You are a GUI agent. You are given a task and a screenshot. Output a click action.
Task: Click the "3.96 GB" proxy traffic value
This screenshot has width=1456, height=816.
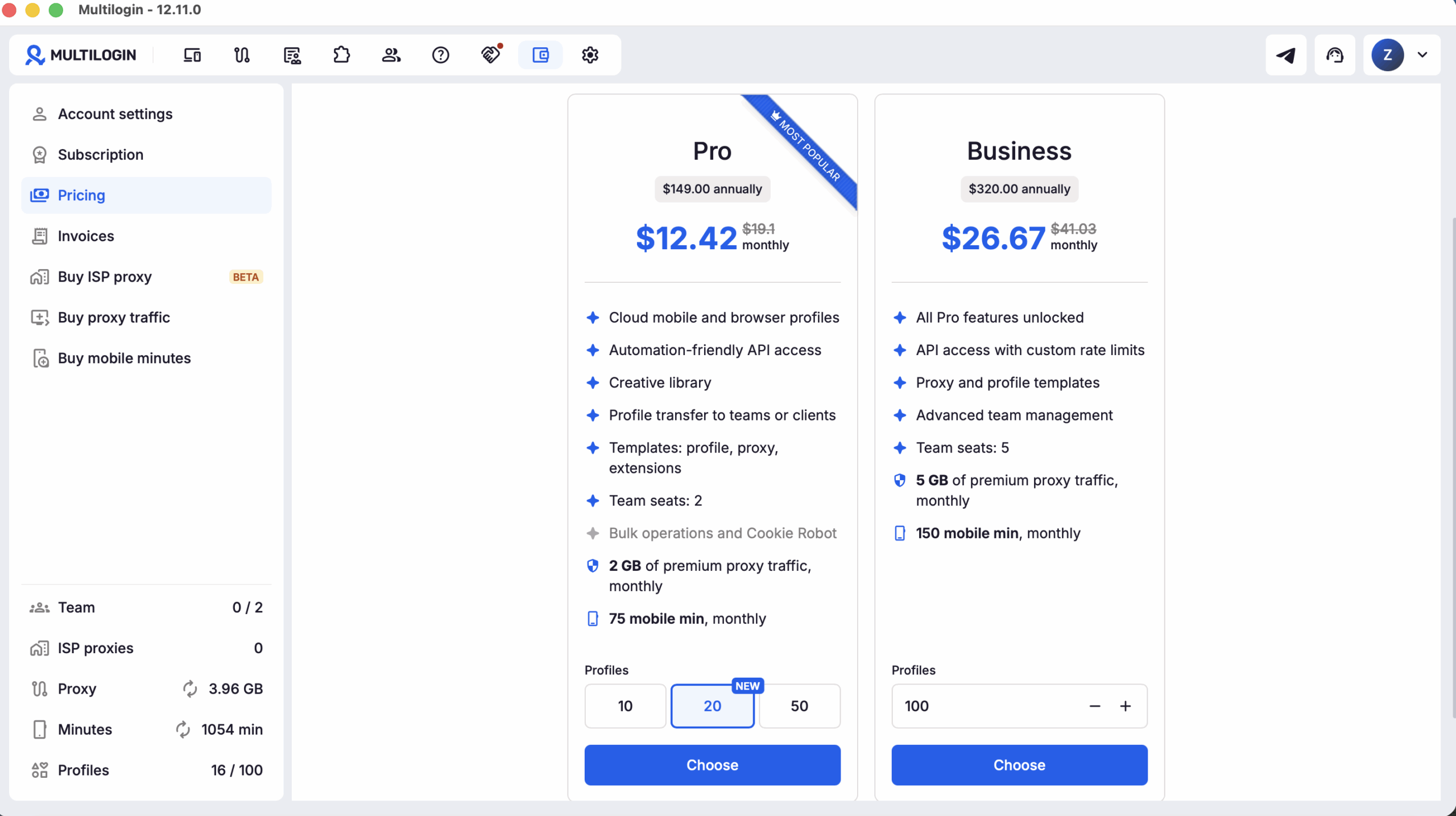click(235, 689)
